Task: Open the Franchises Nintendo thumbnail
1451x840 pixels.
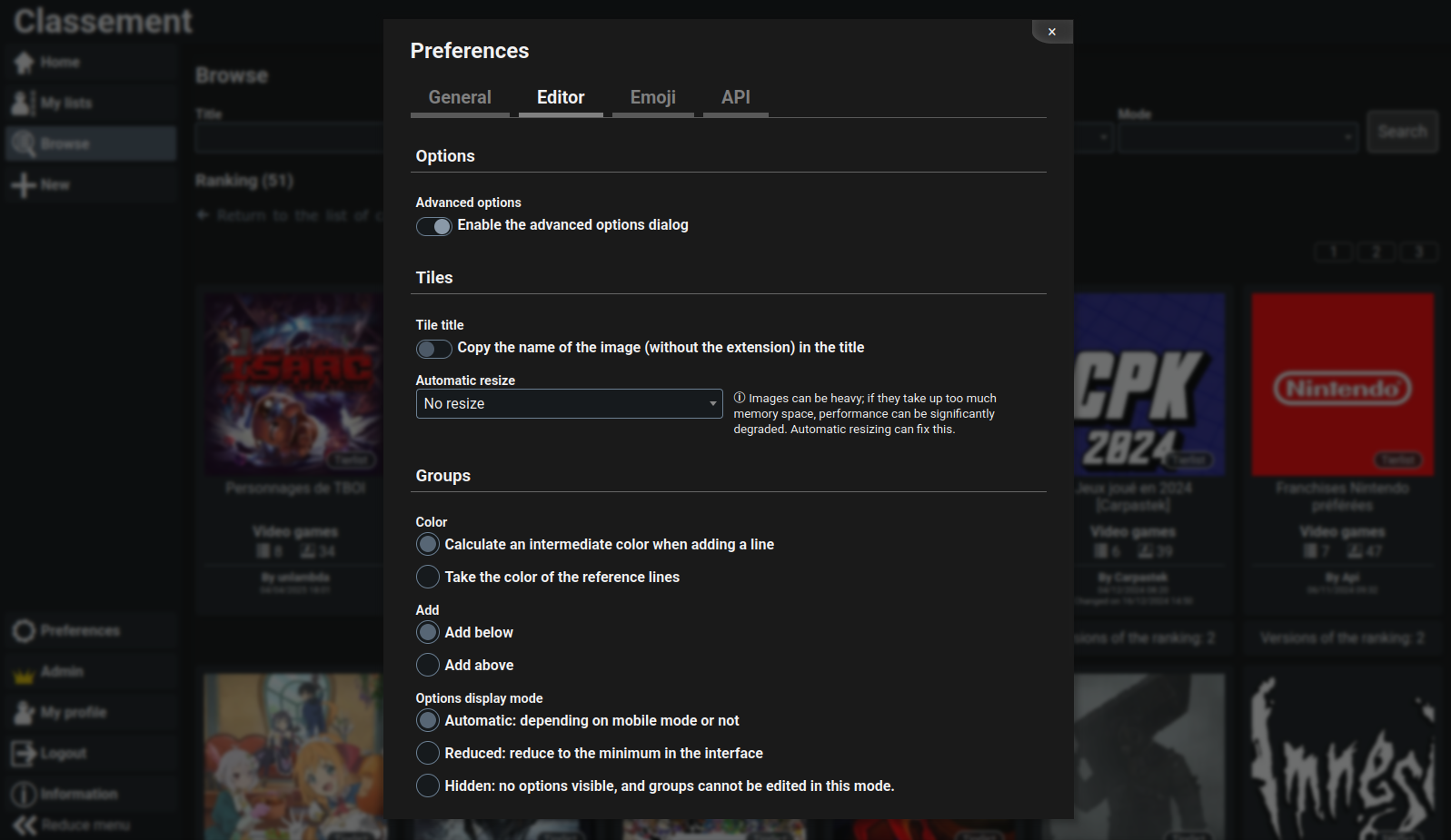Action: (x=1343, y=384)
